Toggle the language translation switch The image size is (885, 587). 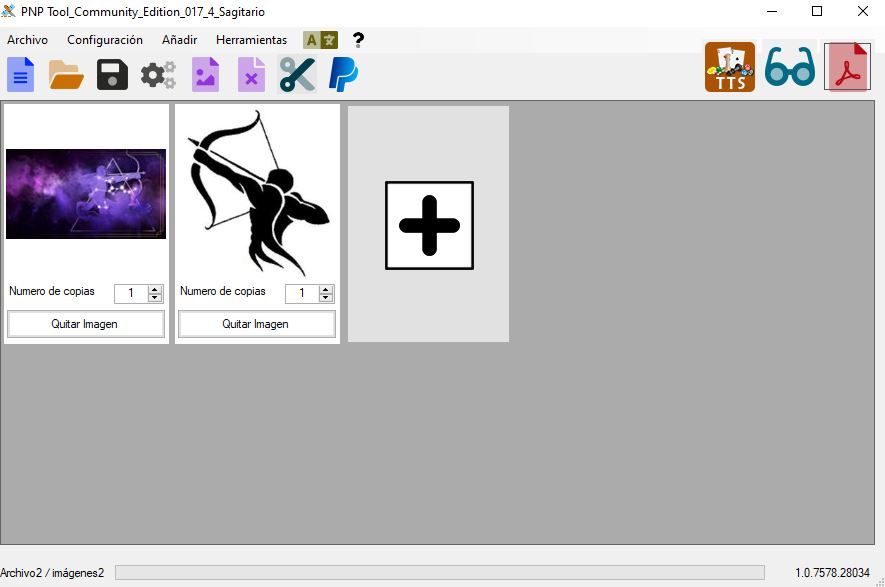pos(319,40)
